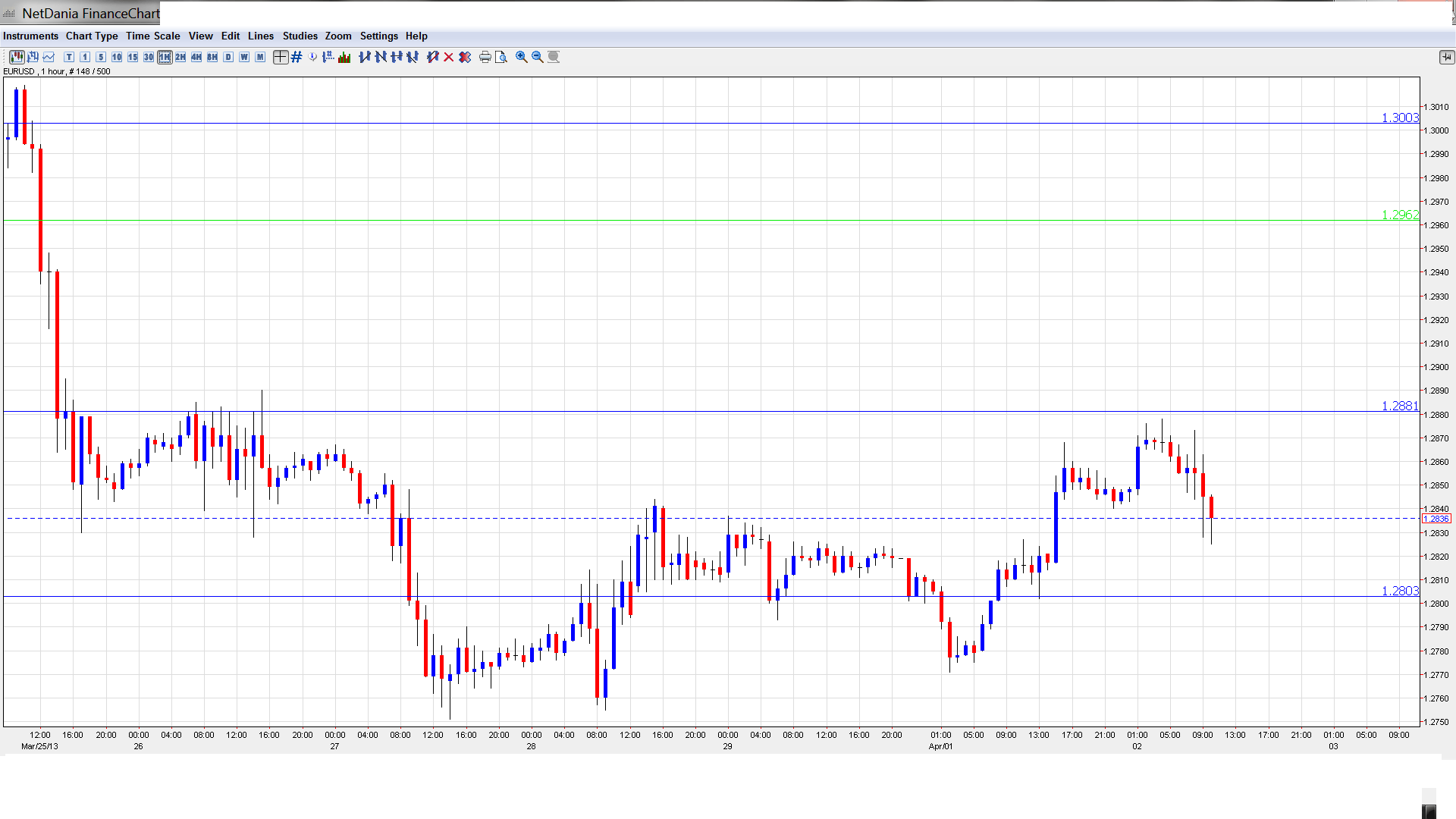1456x819 pixels.
Task: Open the Chart Type menu
Action: tap(92, 36)
